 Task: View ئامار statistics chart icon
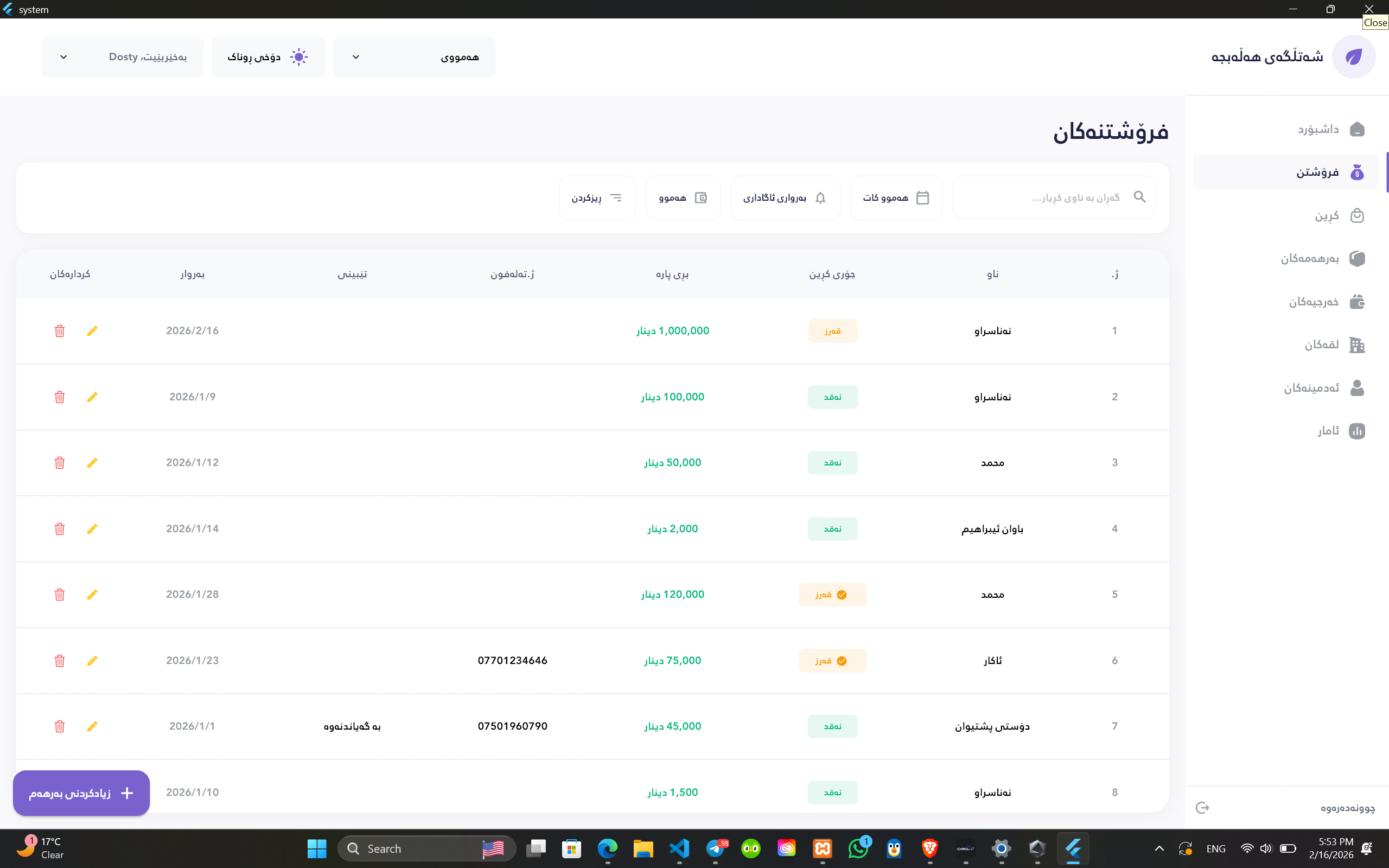pyautogui.click(x=1357, y=431)
